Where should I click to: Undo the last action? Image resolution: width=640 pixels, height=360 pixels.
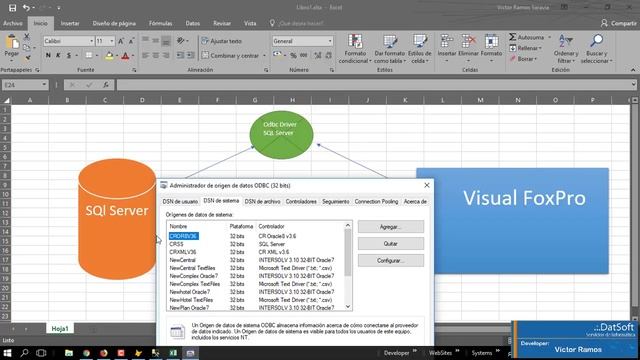click(x=26, y=7)
